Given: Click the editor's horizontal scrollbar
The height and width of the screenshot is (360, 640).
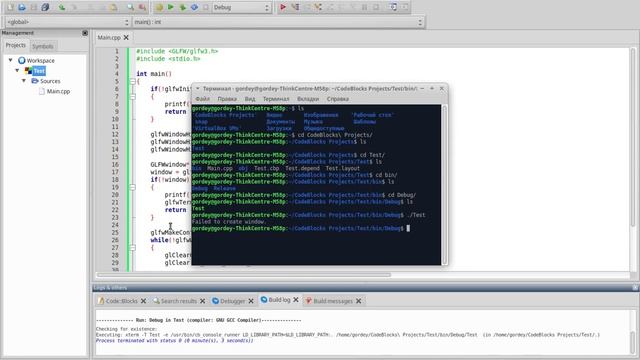Looking at the screenshot, I should (244, 275).
